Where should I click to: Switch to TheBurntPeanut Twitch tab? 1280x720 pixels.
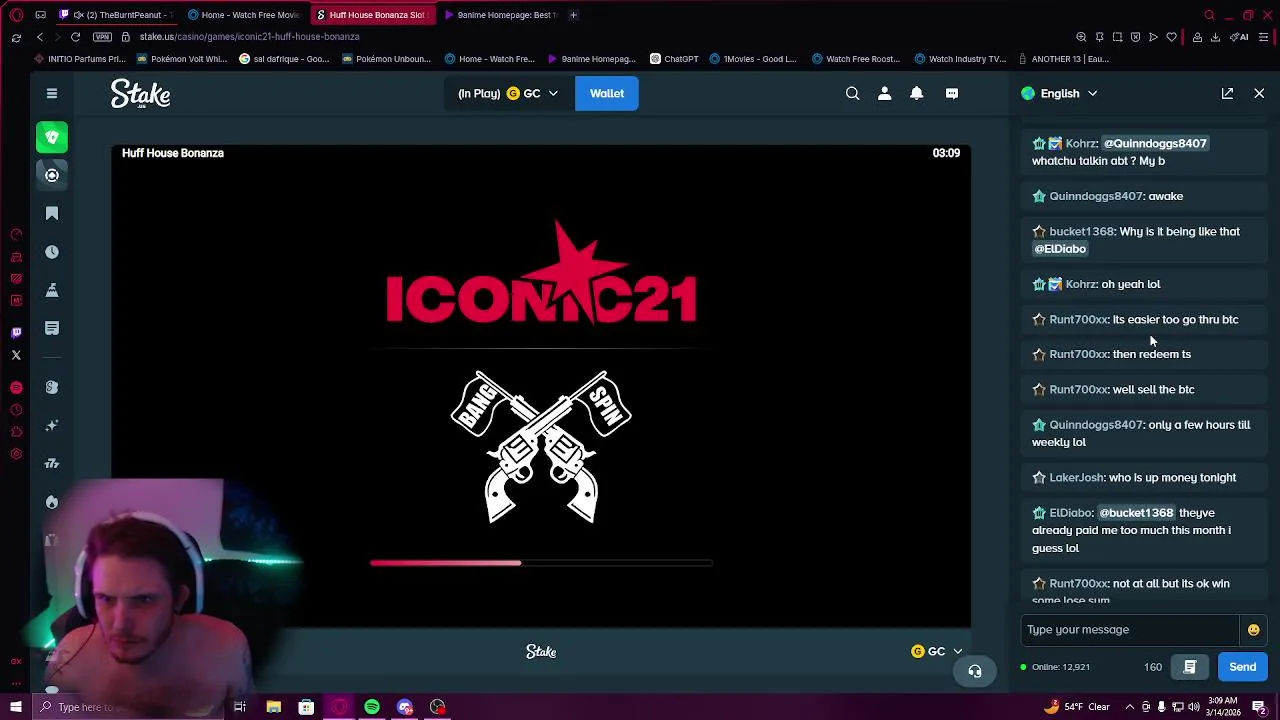click(x=118, y=15)
